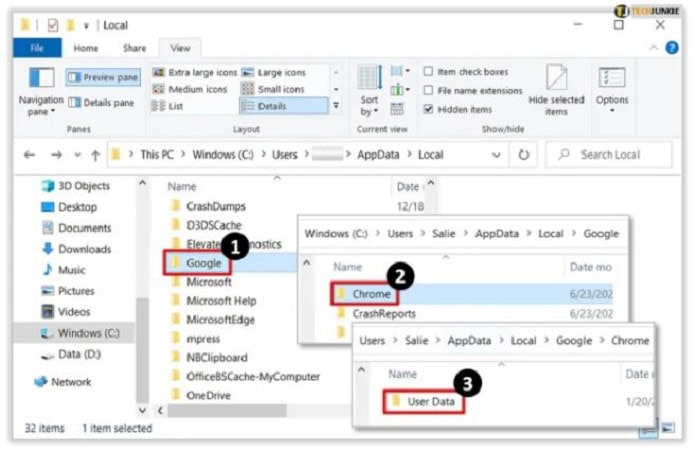Choose Large icons layout
The height and width of the screenshot is (454, 700).
click(274, 72)
